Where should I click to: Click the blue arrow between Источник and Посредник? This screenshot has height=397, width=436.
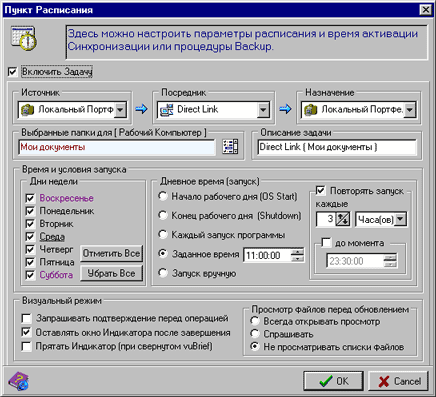coord(141,109)
